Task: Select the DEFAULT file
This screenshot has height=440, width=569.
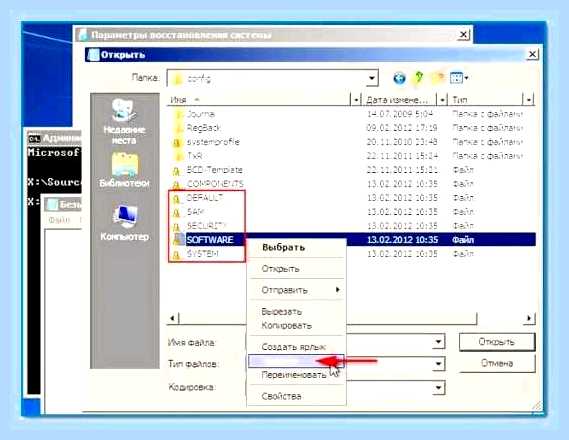Action: point(205,198)
